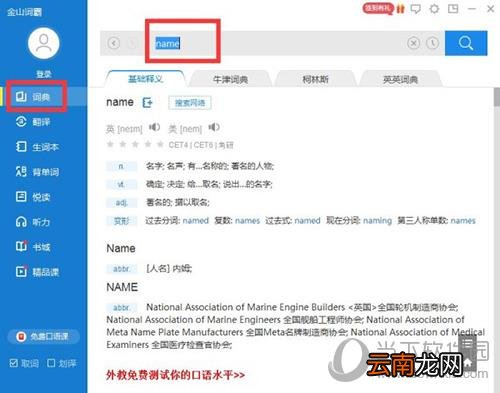Click the blue magnifier search button

click(x=466, y=43)
